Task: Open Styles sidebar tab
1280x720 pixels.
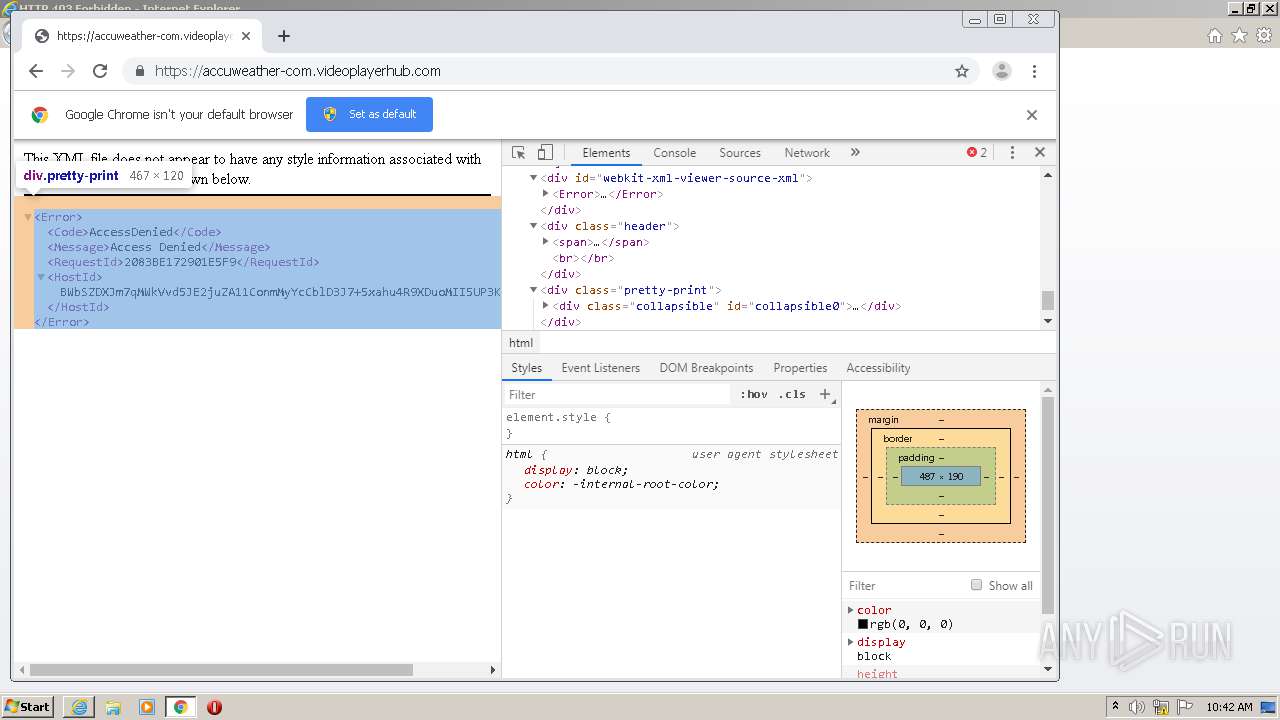Action: pyautogui.click(x=526, y=368)
